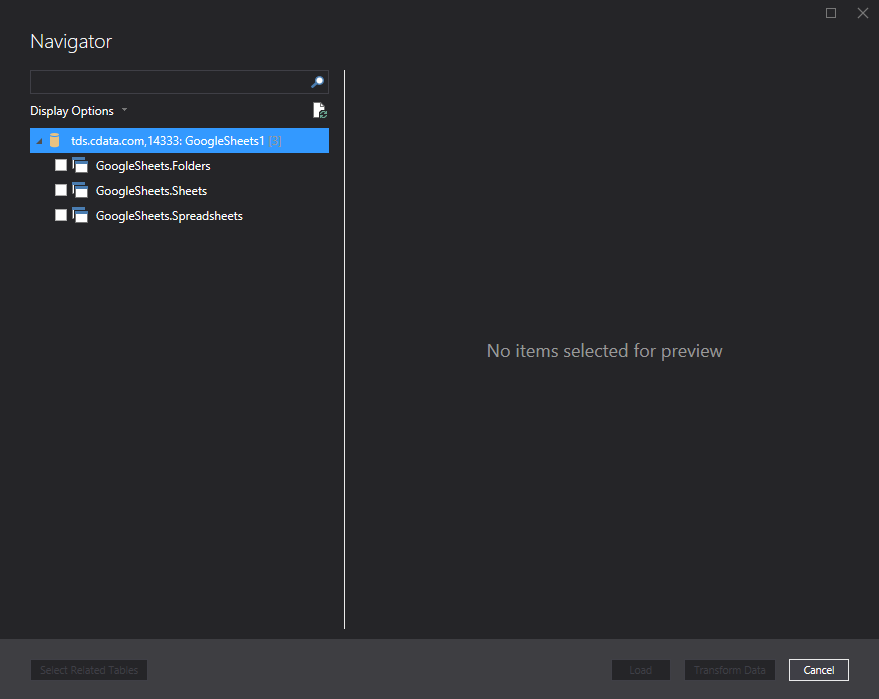The image size is (879, 699).
Task: Check the GoogleSheets.Sheets checkbox
Action: point(60,189)
